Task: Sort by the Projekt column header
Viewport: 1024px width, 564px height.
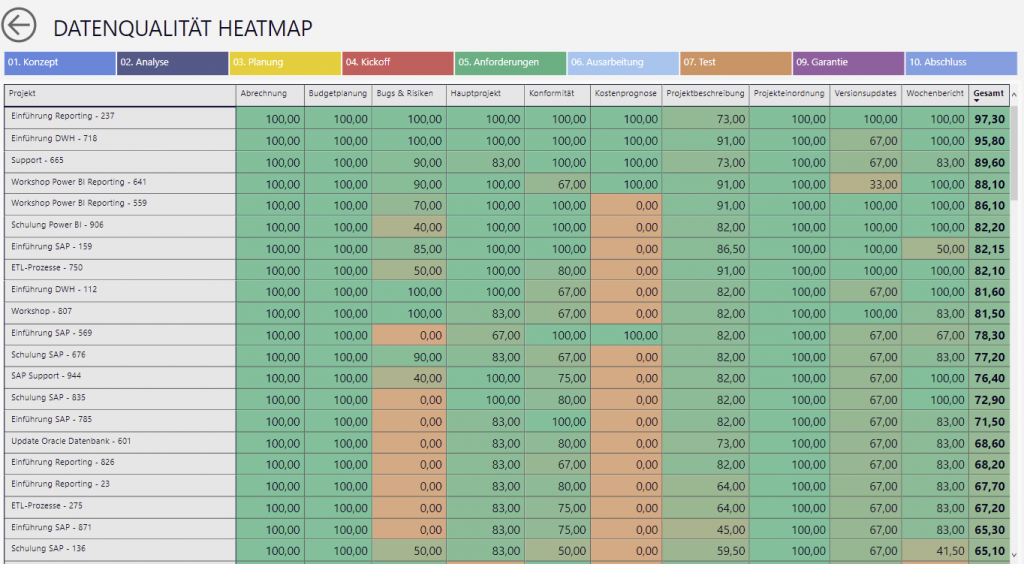Action: click(x=120, y=94)
